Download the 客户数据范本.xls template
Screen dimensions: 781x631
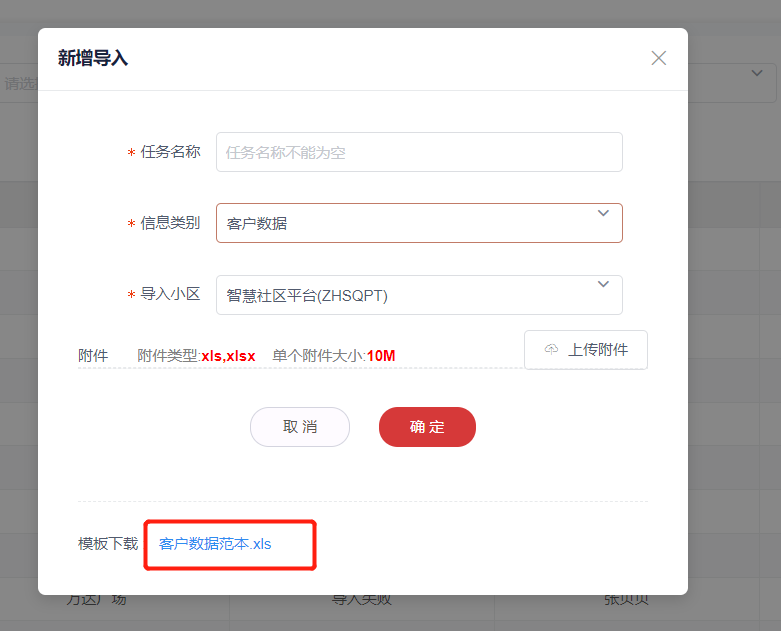pos(215,544)
